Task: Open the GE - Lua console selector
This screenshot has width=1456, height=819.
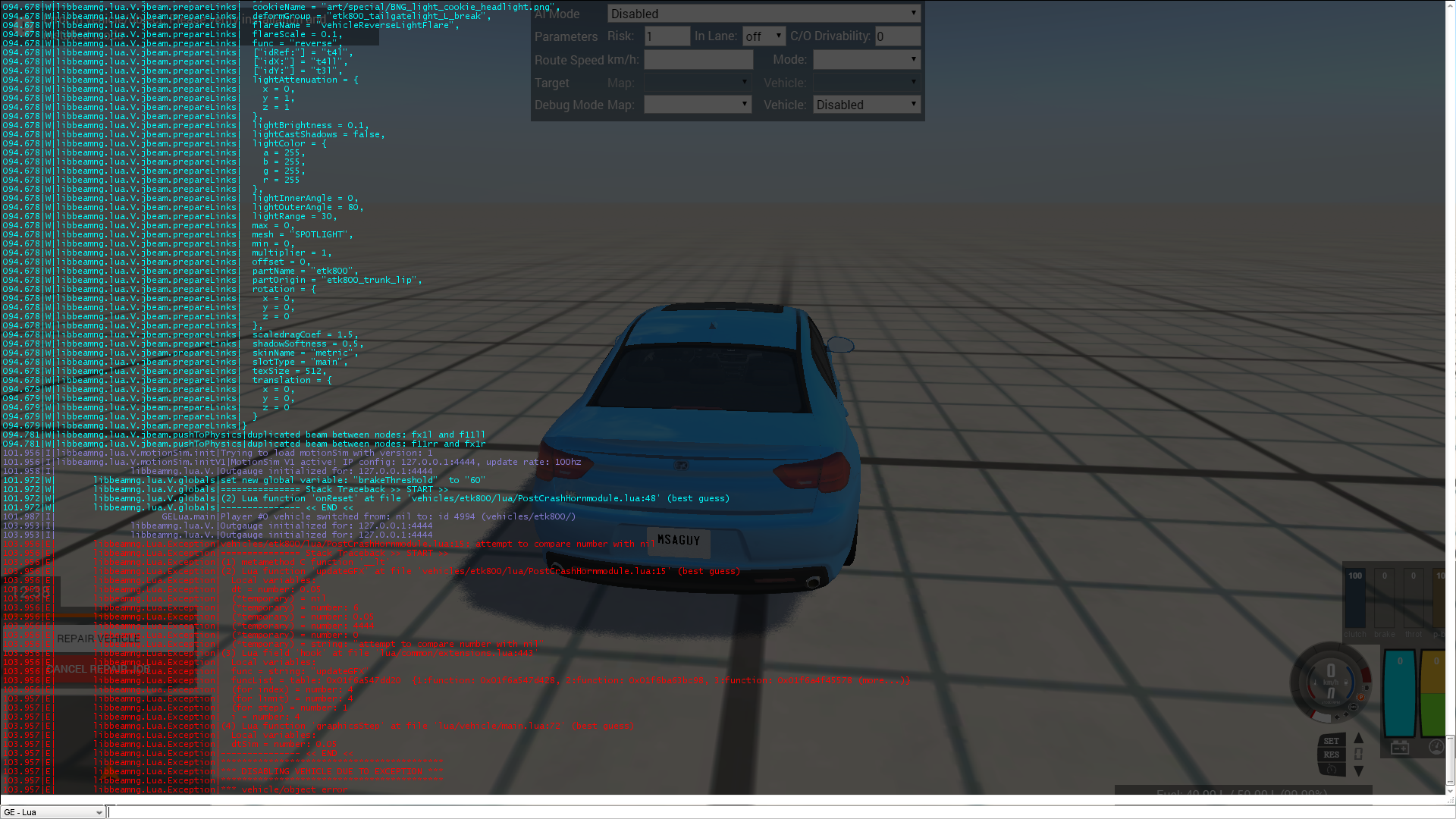Action: click(x=53, y=812)
